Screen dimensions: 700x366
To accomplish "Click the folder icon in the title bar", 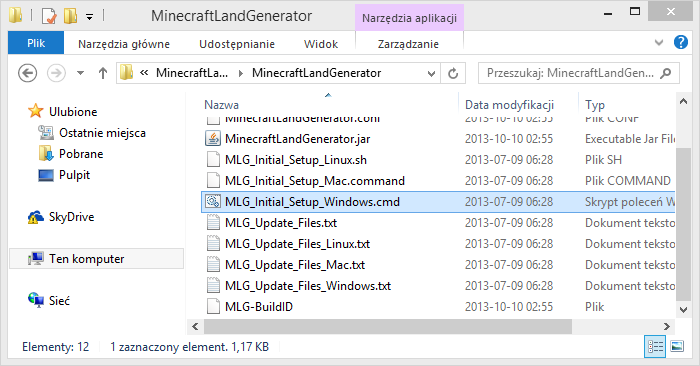I will 16,16.
